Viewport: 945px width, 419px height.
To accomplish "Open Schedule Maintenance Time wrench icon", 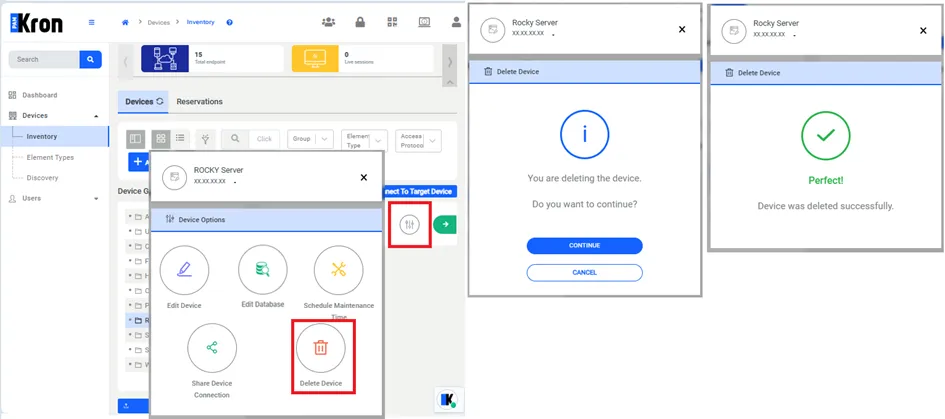I will pyautogui.click(x=339, y=270).
